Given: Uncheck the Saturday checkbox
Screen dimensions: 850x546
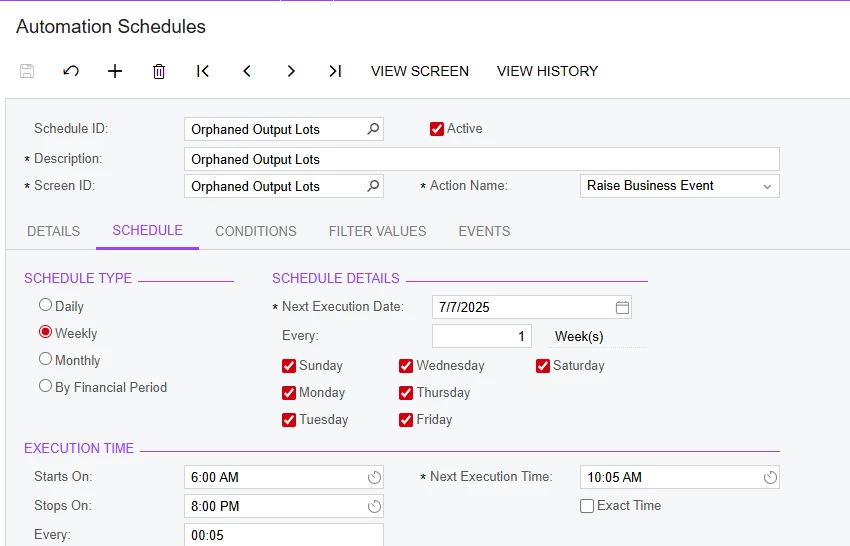Looking at the screenshot, I should [543, 366].
